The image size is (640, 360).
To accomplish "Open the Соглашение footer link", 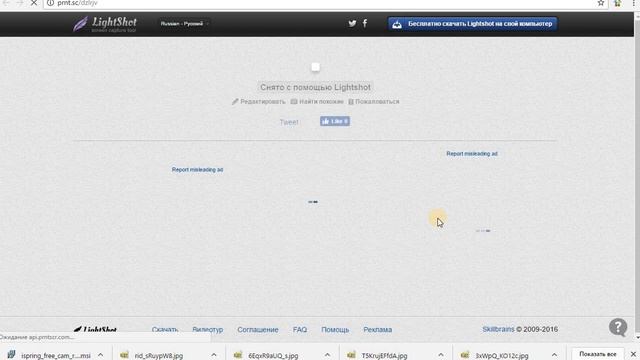I will pos(258,329).
